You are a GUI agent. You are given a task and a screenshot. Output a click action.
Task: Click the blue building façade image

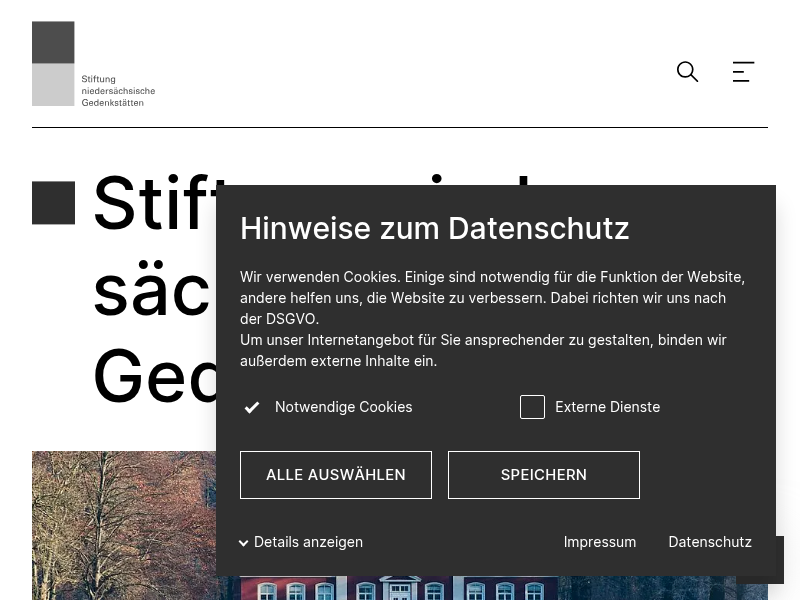click(400, 588)
